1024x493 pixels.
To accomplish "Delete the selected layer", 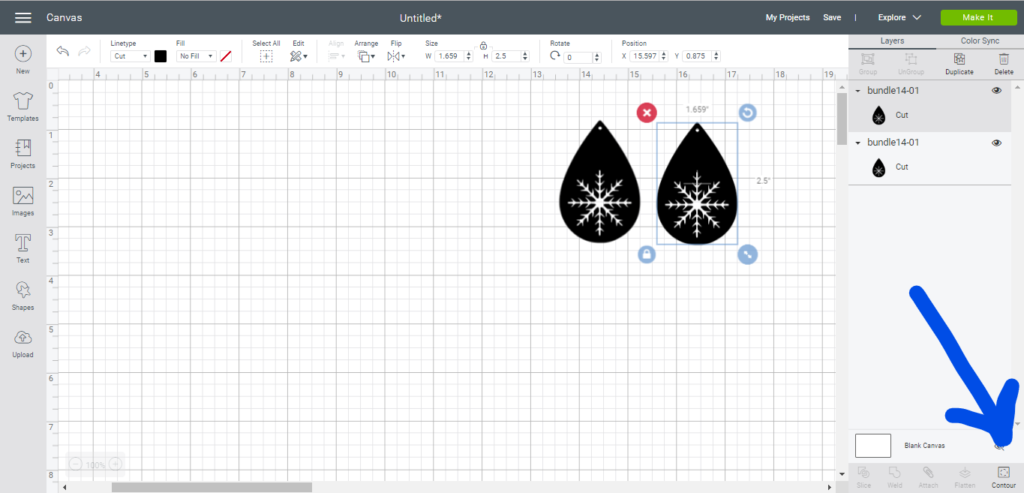I will pos(1004,63).
